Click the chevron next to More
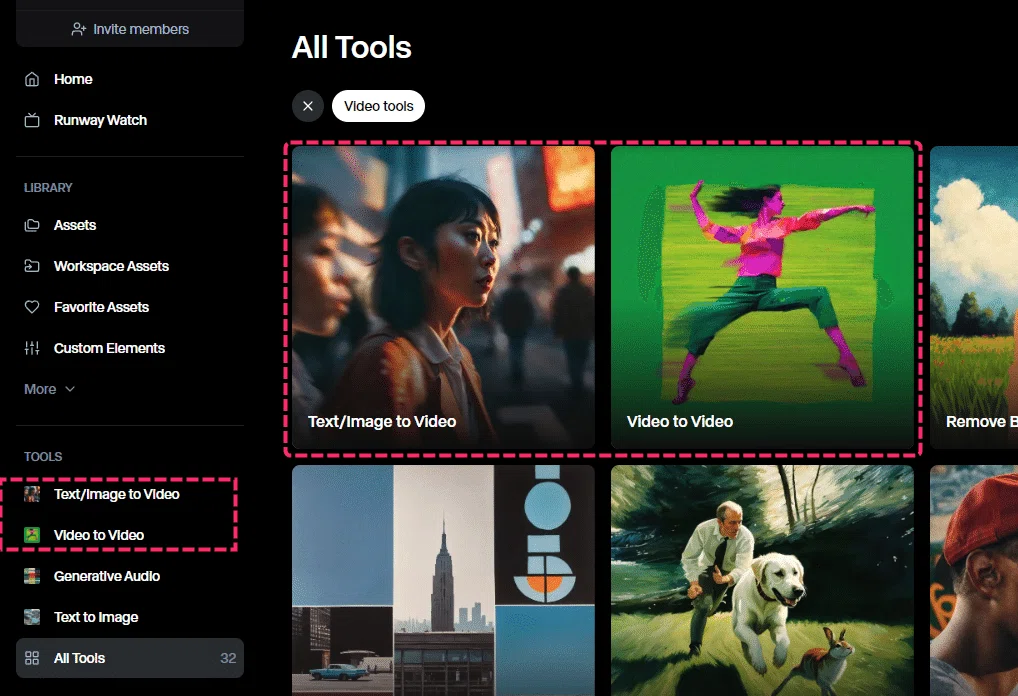The height and width of the screenshot is (696, 1018). click(70, 389)
